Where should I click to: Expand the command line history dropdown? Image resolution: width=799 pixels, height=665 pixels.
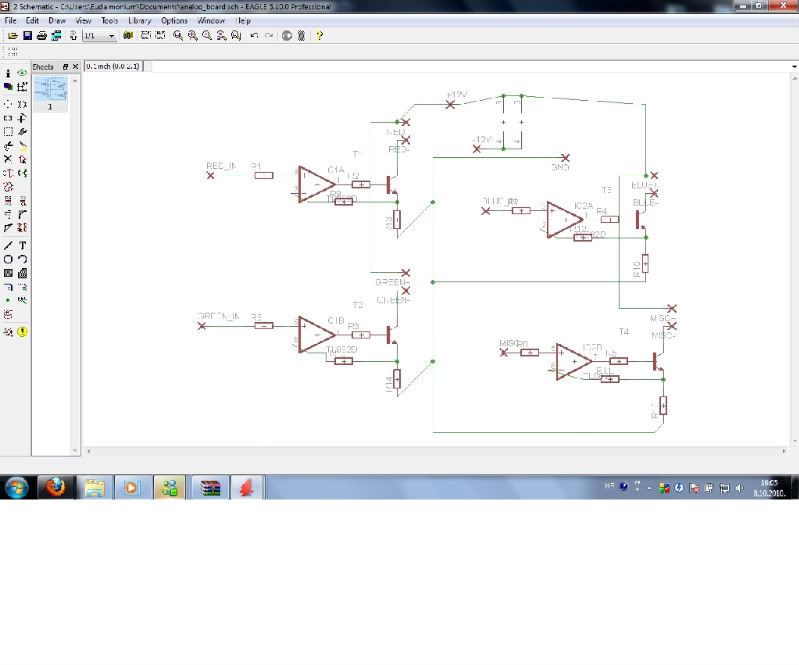coord(794,66)
